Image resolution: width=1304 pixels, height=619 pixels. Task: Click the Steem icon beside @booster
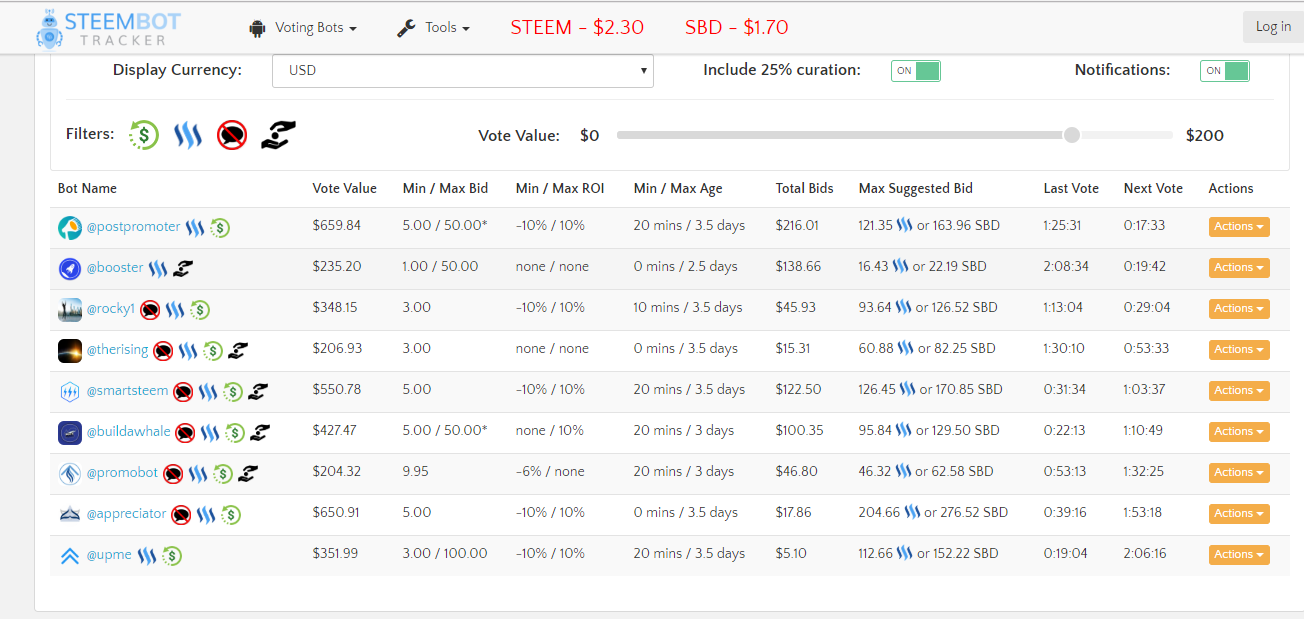coord(158,268)
